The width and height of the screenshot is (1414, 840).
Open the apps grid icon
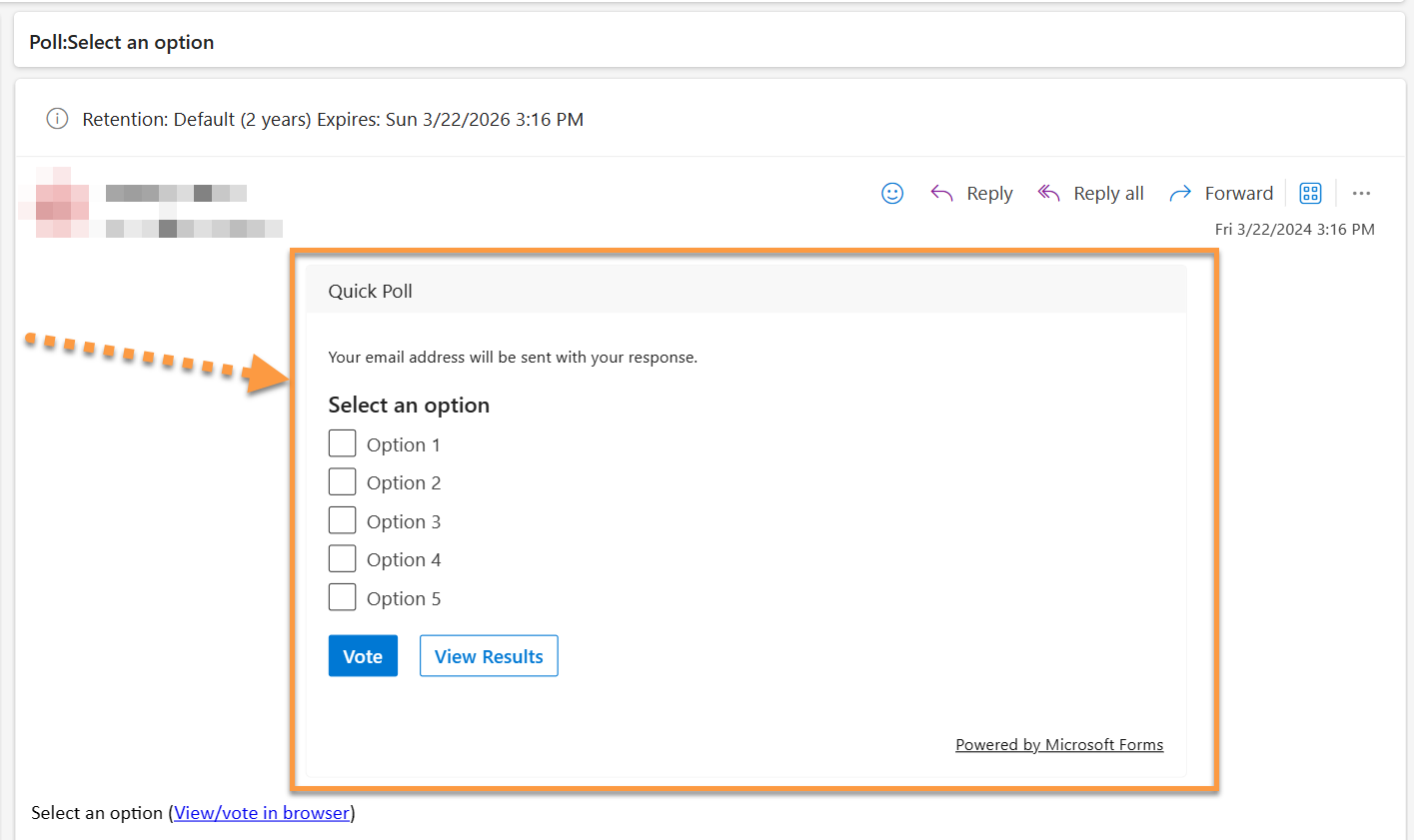(1310, 194)
